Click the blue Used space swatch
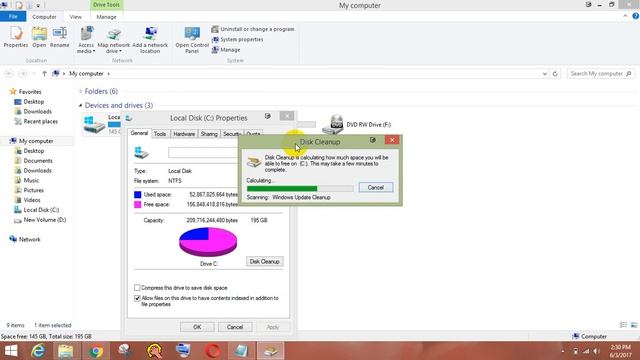This screenshot has width=640, height=360. click(x=138, y=195)
